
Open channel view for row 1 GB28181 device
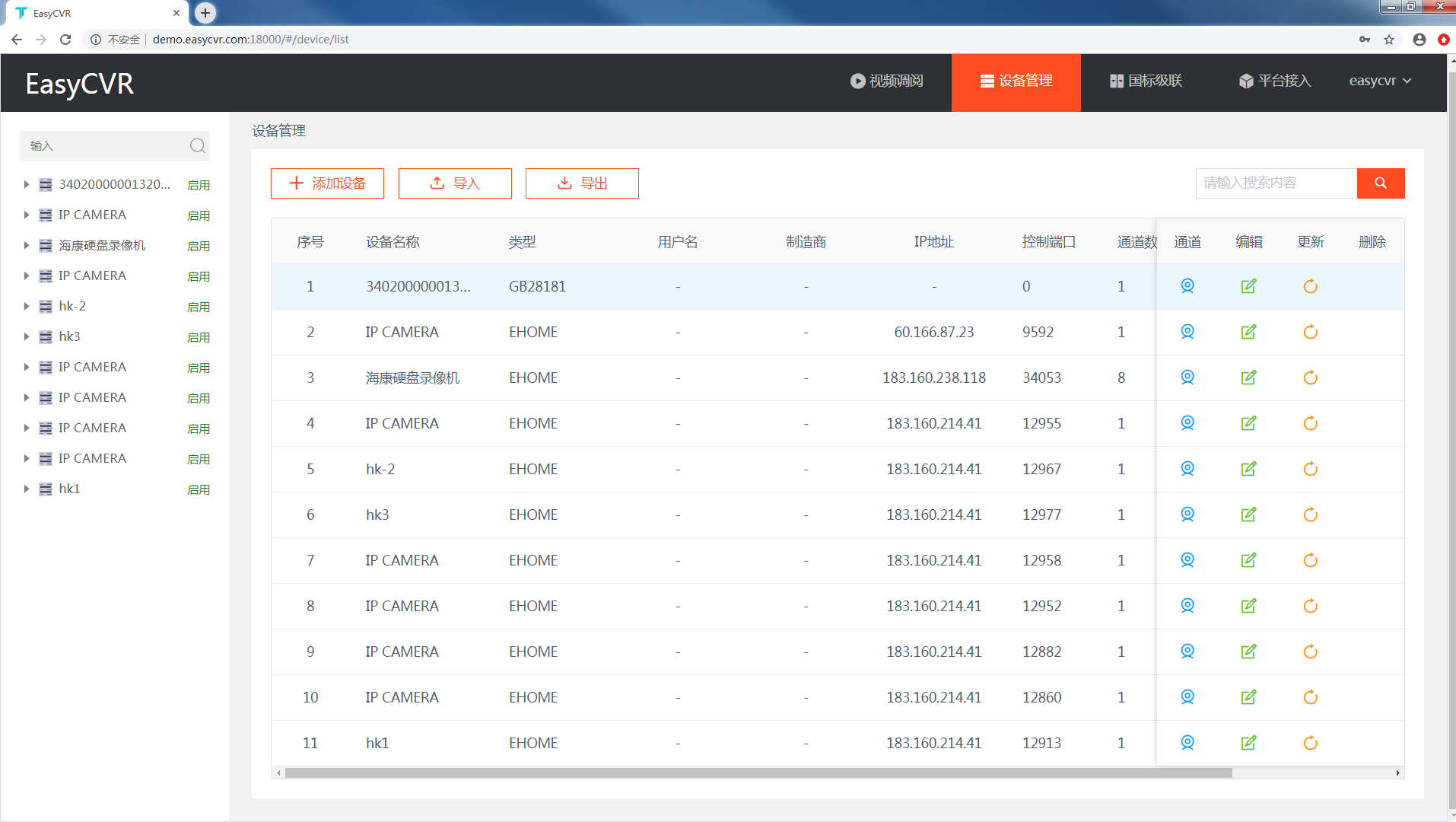point(1187,286)
